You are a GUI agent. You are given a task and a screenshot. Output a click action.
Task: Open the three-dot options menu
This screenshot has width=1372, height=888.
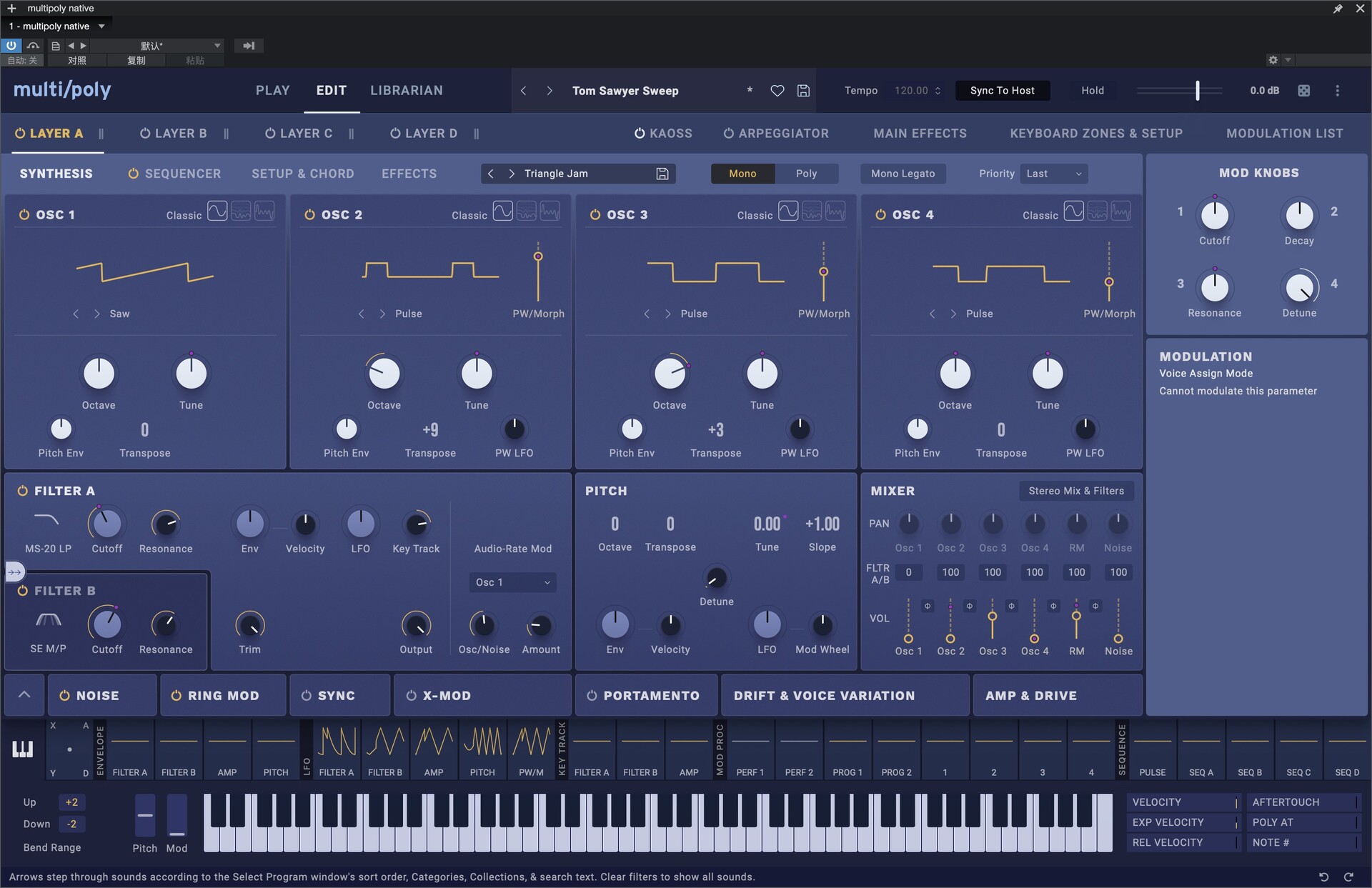pos(1338,91)
